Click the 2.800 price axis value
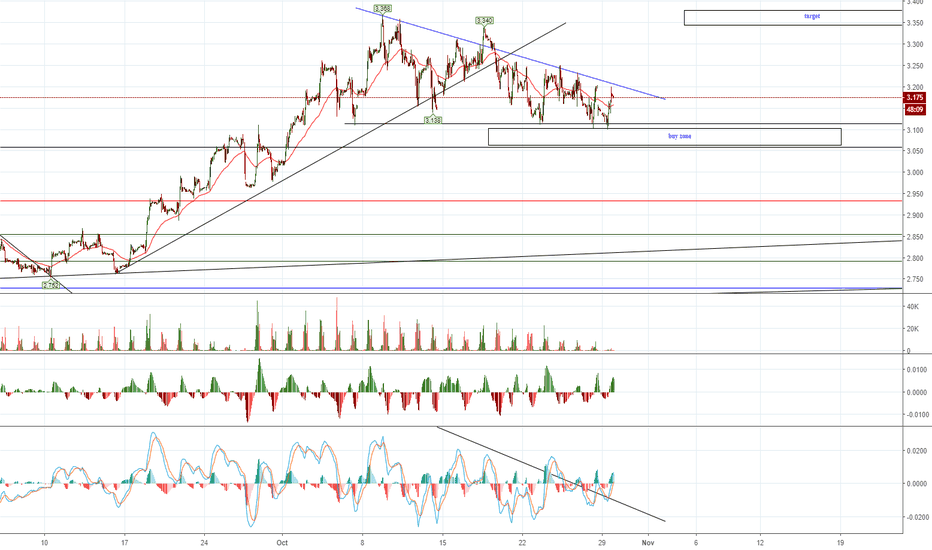The image size is (932, 550). 914,259
